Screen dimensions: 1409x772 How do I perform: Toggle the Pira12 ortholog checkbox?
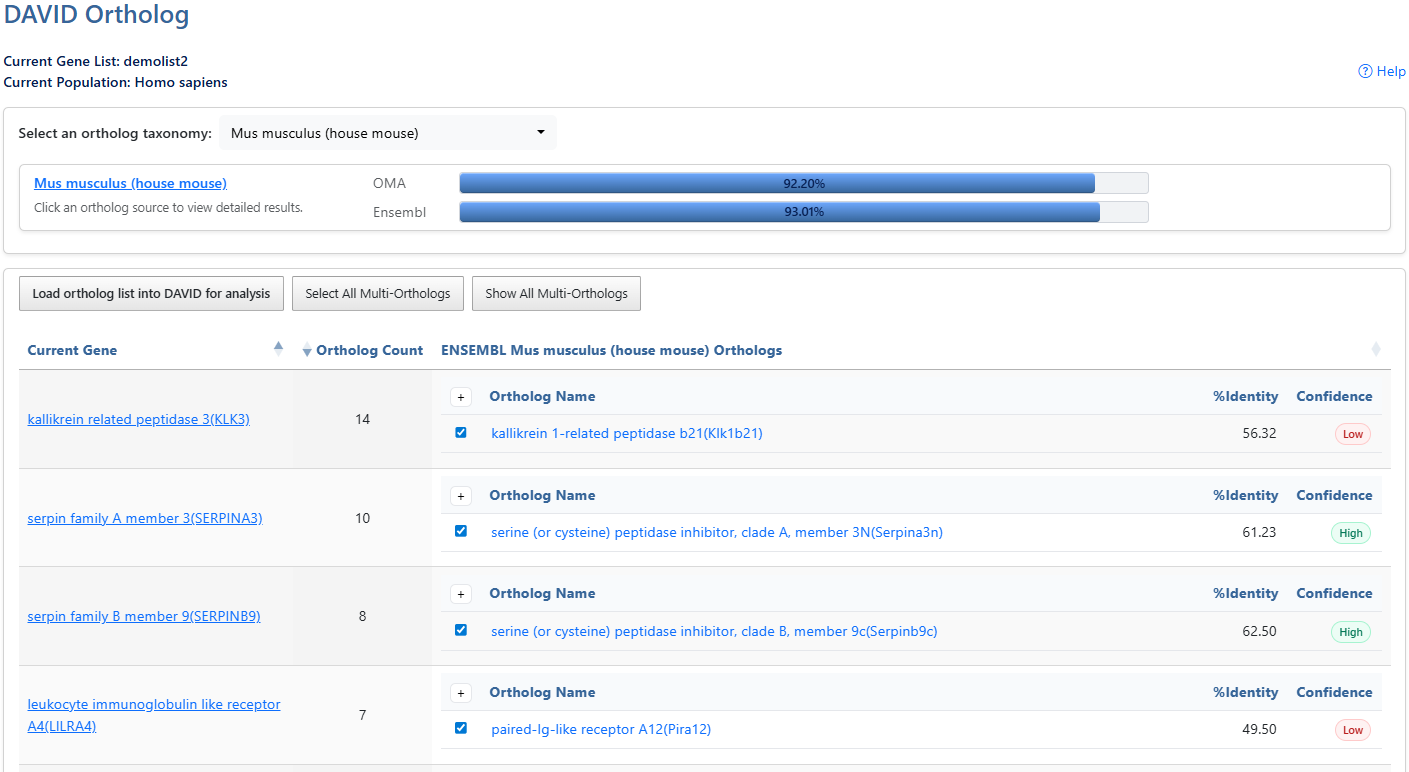pyautogui.click(x=461, y=728)
